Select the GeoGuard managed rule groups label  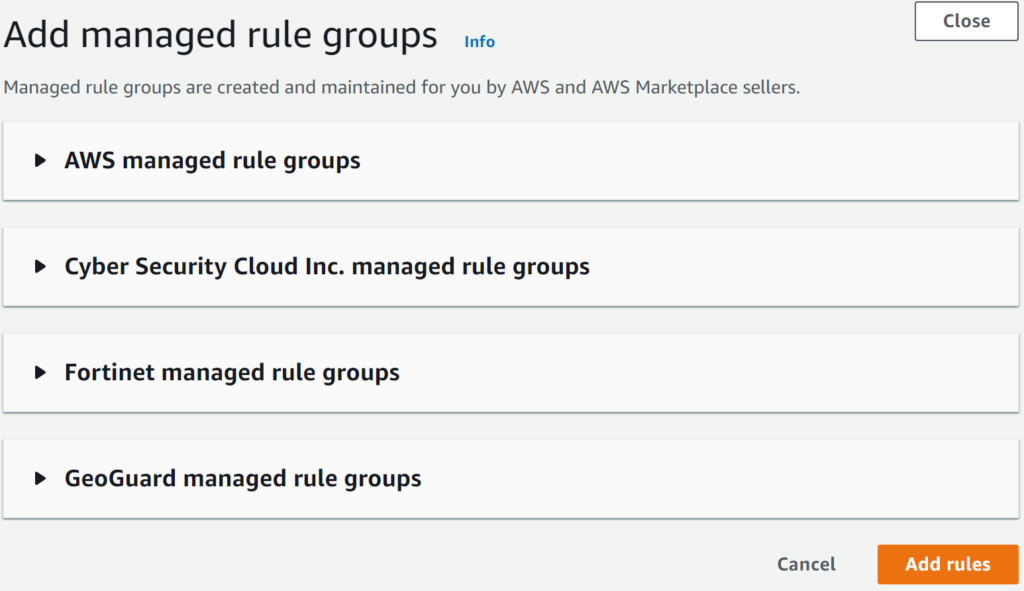(x=243, y=479)
